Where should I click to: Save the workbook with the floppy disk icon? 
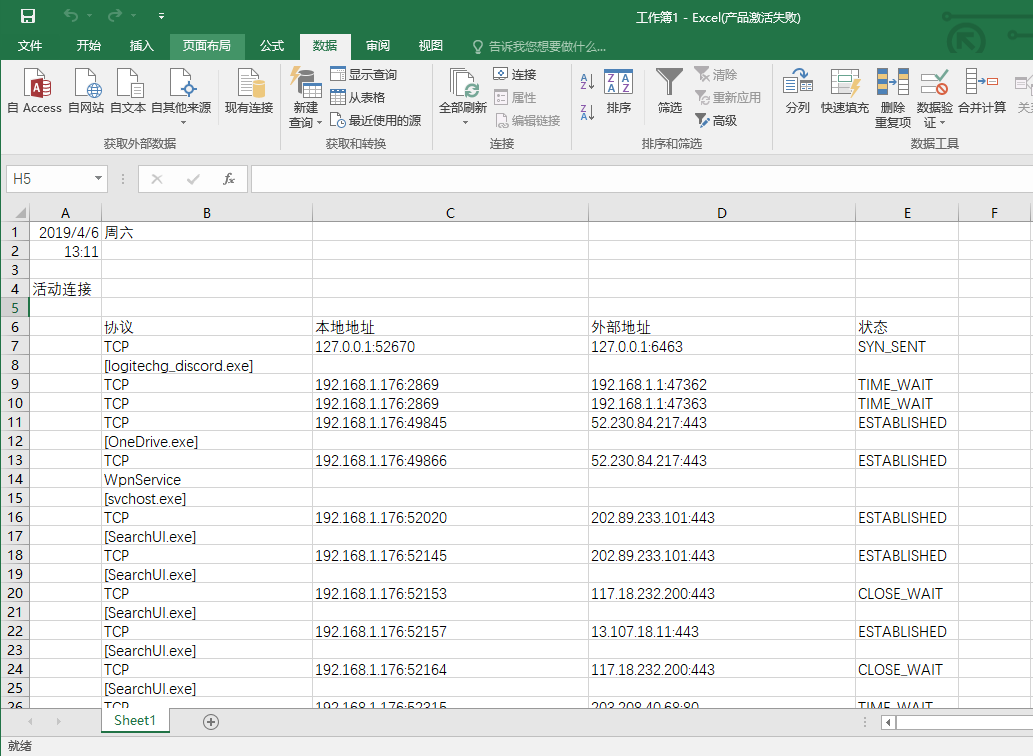(28, 16)
